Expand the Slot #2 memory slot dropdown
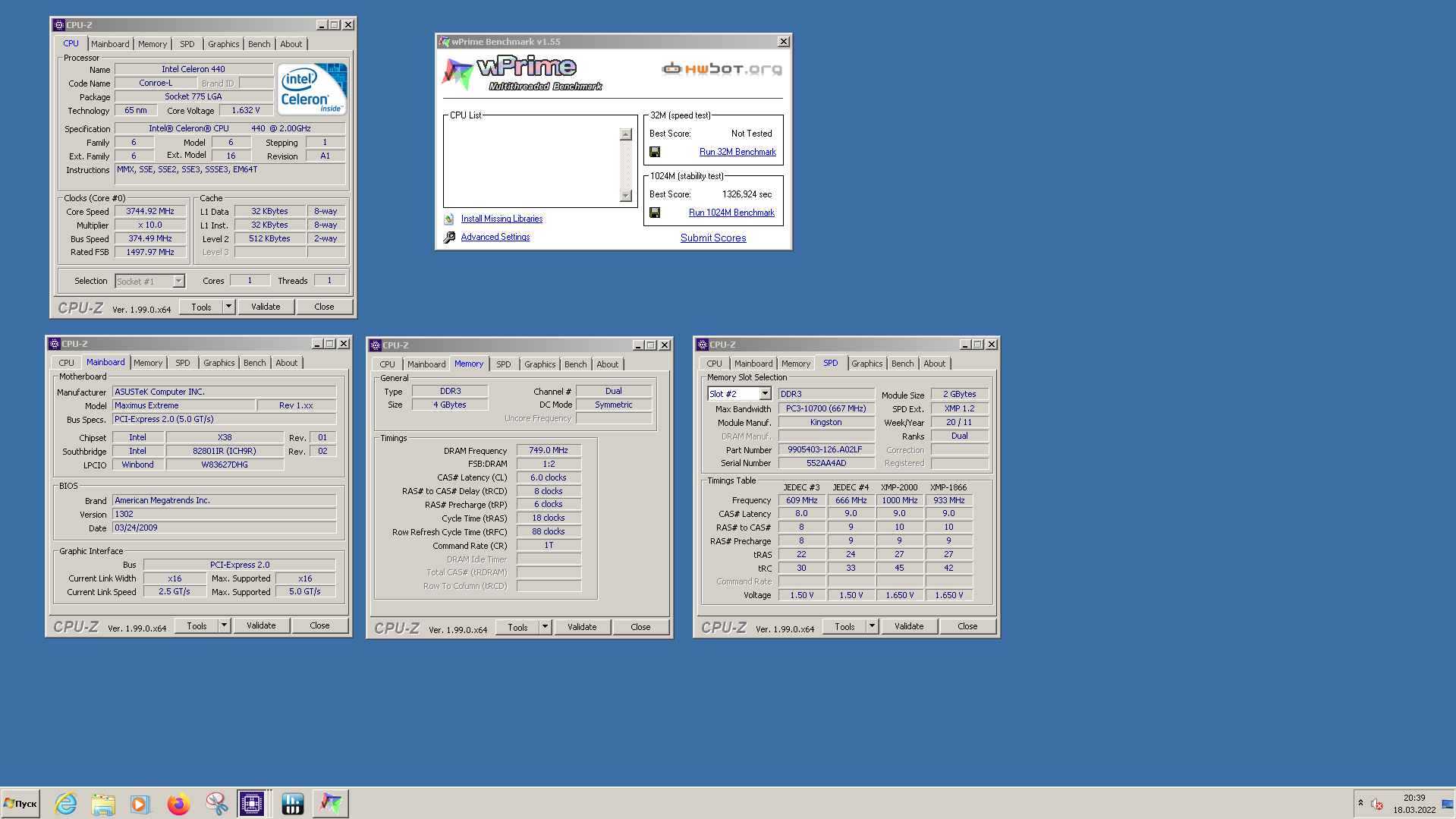 tap(765, 394)
